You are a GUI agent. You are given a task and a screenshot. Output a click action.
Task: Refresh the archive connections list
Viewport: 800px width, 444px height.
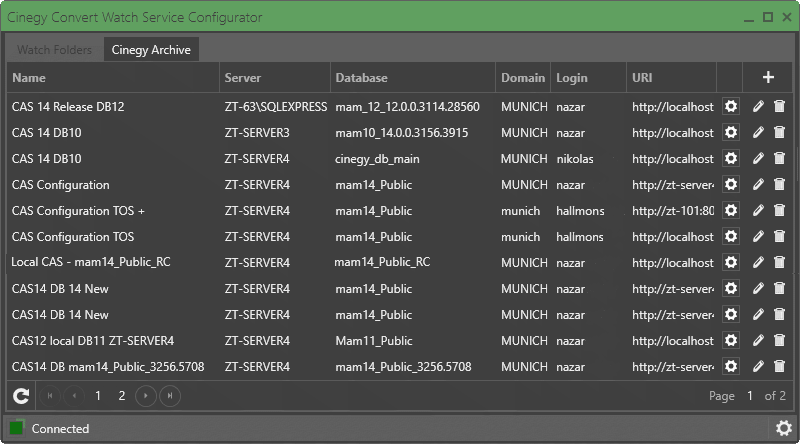[x=21, y=396]
